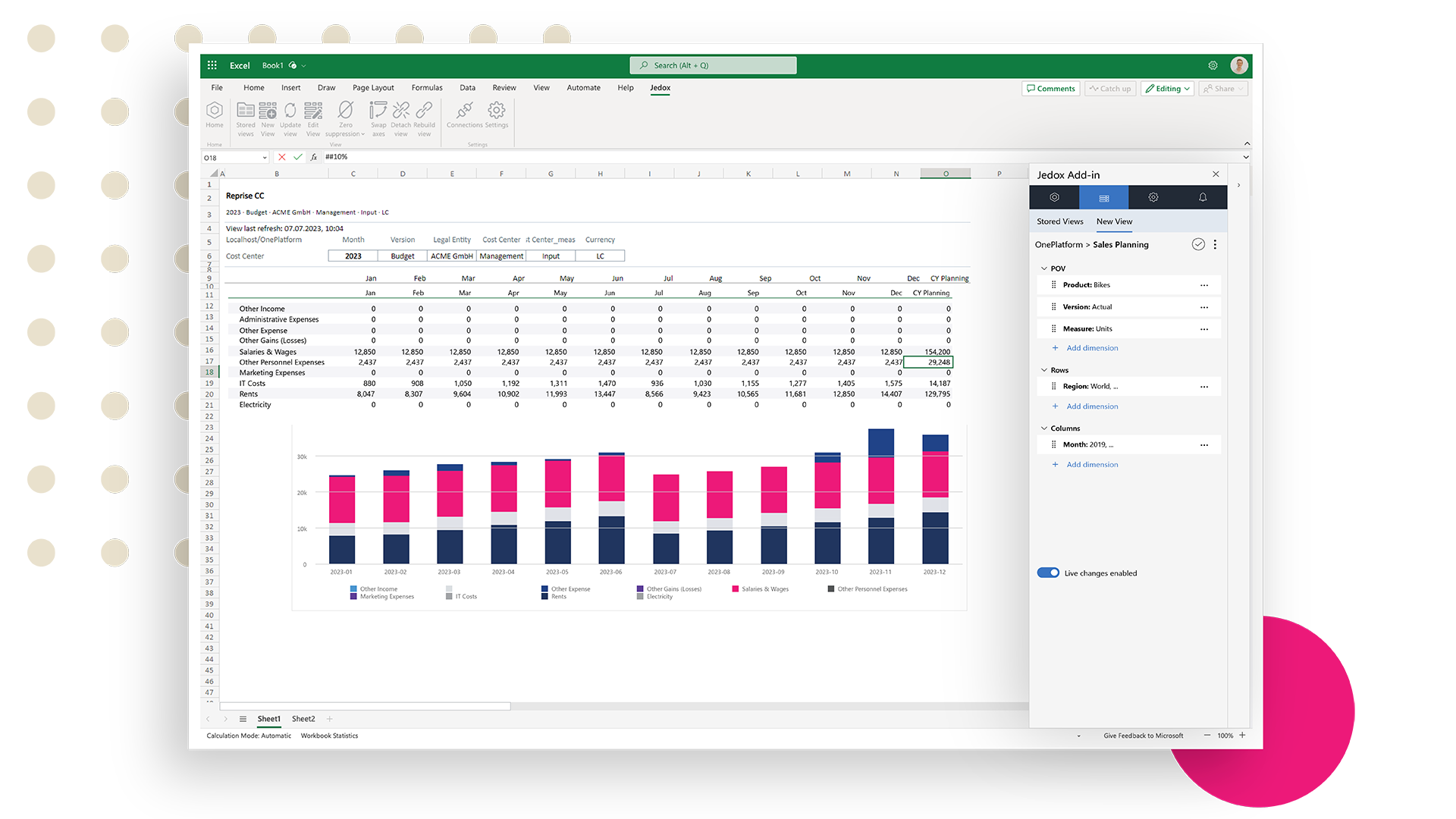Click zoom out minus in status bar
1456x819 pixels.
[1207, 736]
